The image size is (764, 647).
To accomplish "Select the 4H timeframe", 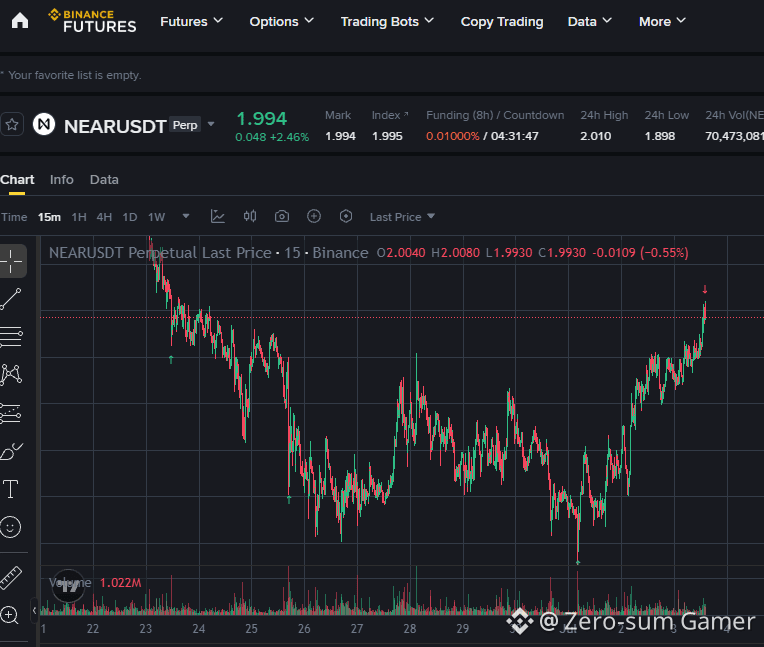I will coord(104,217).
